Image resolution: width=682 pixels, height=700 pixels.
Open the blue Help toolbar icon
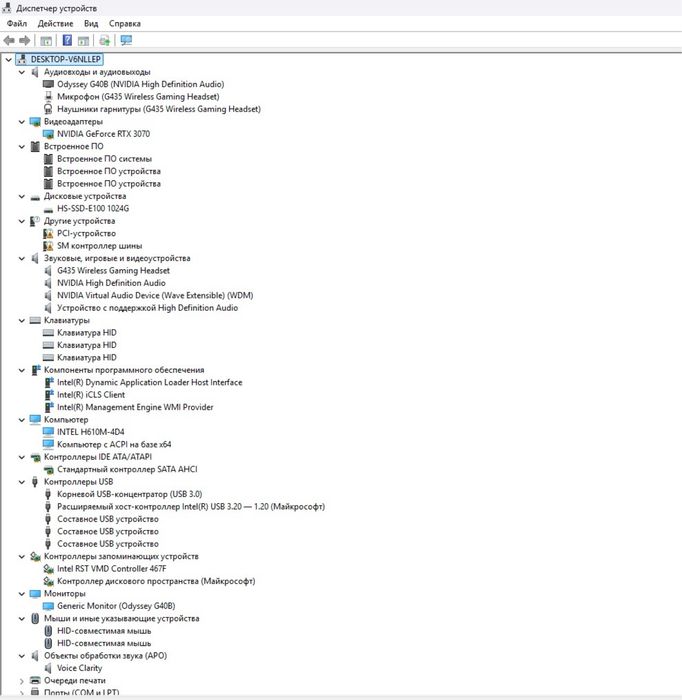[67, 41]
